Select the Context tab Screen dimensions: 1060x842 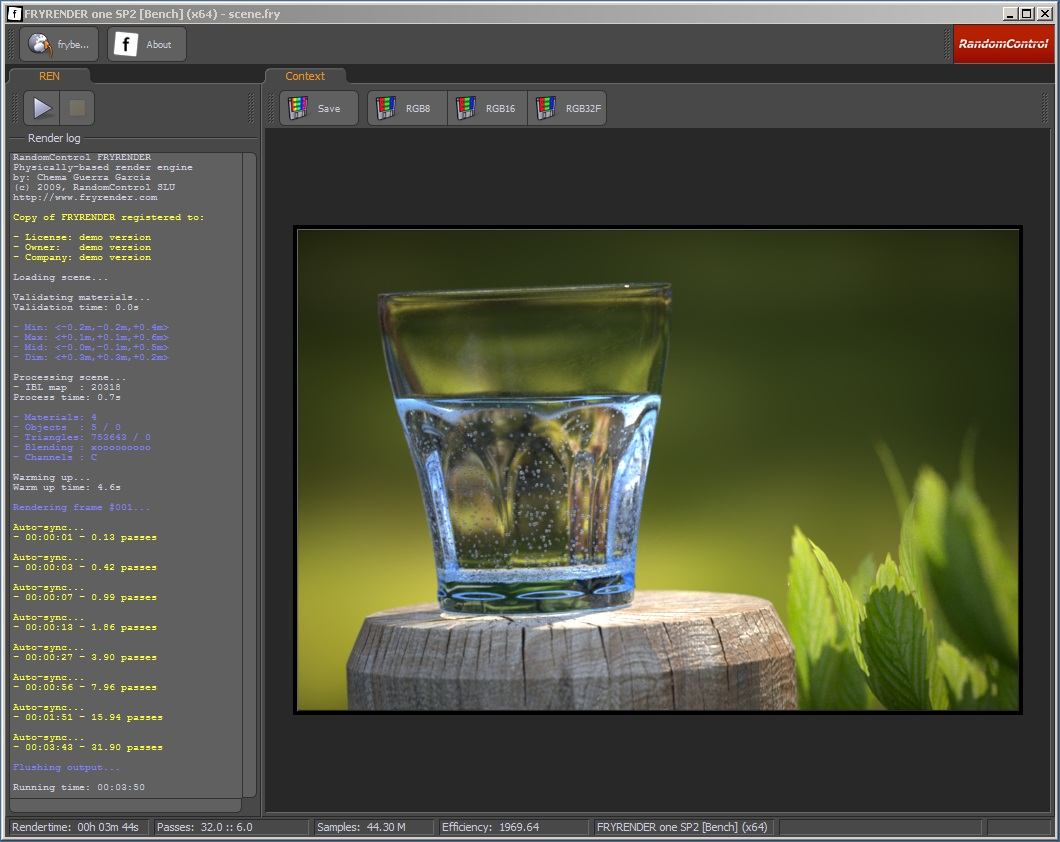pos(305,76)
